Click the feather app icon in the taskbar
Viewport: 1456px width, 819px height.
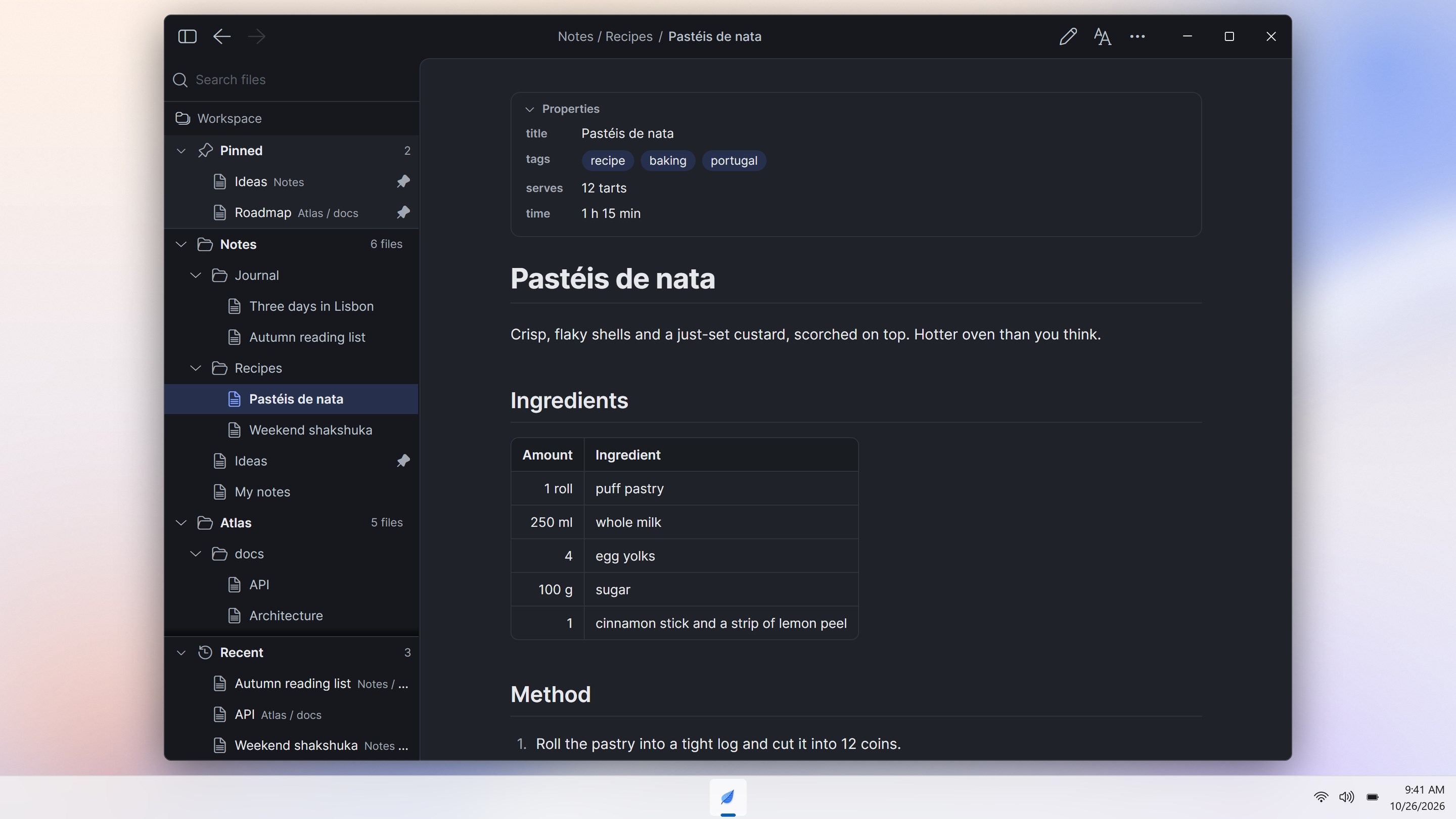pyautogui.click(x=728, y=798)
